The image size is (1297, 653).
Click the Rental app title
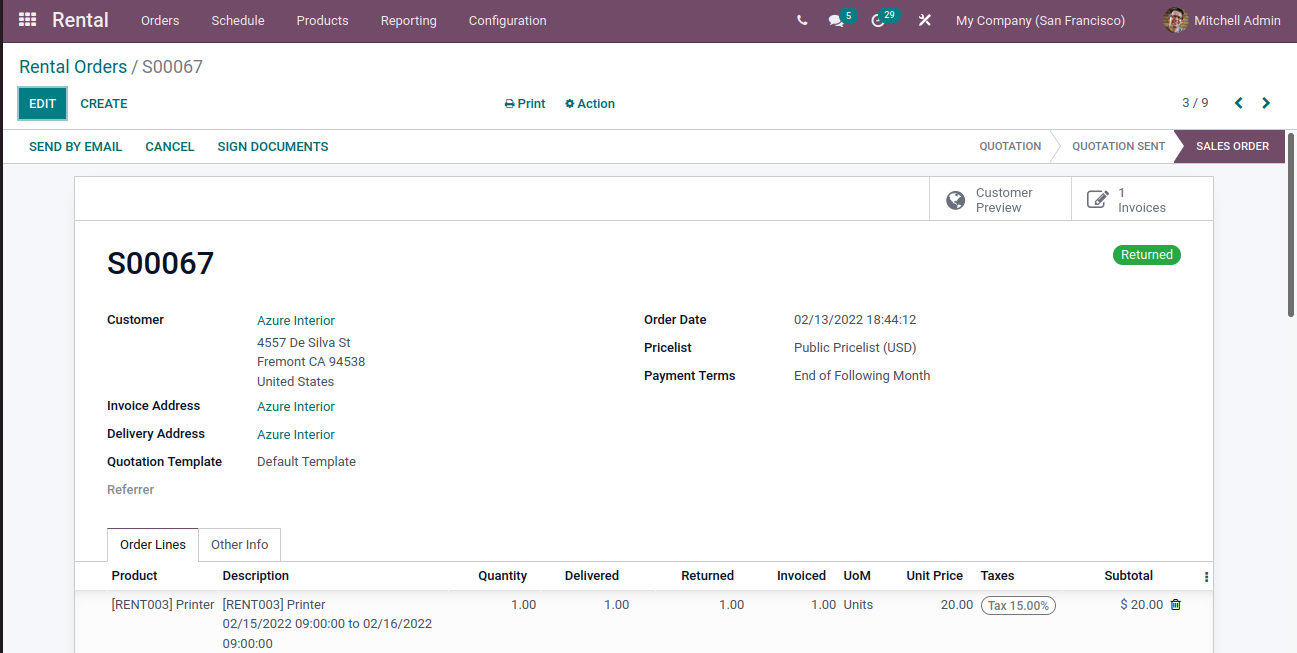click(80, 20)
